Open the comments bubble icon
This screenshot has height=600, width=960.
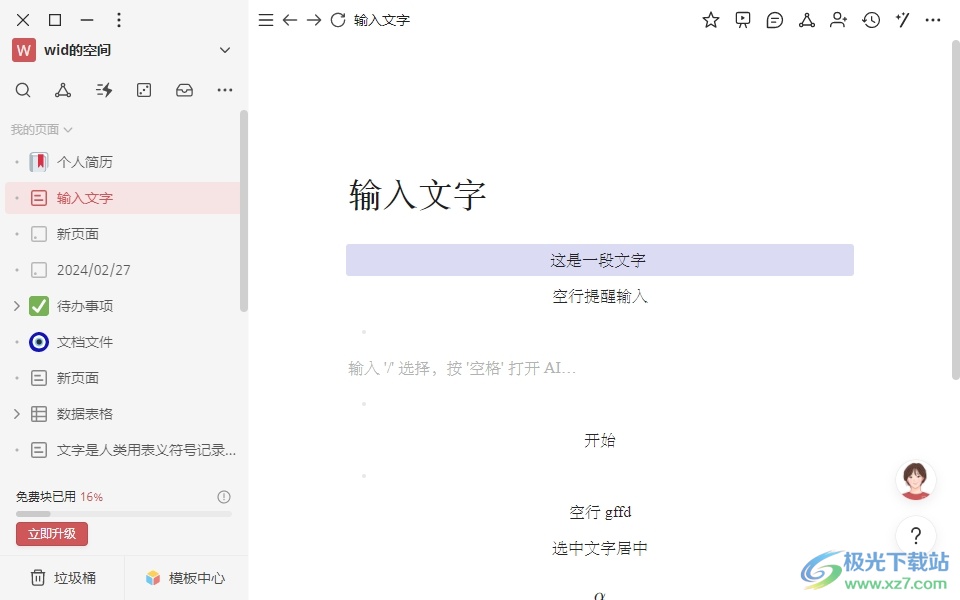coord(774,20)
